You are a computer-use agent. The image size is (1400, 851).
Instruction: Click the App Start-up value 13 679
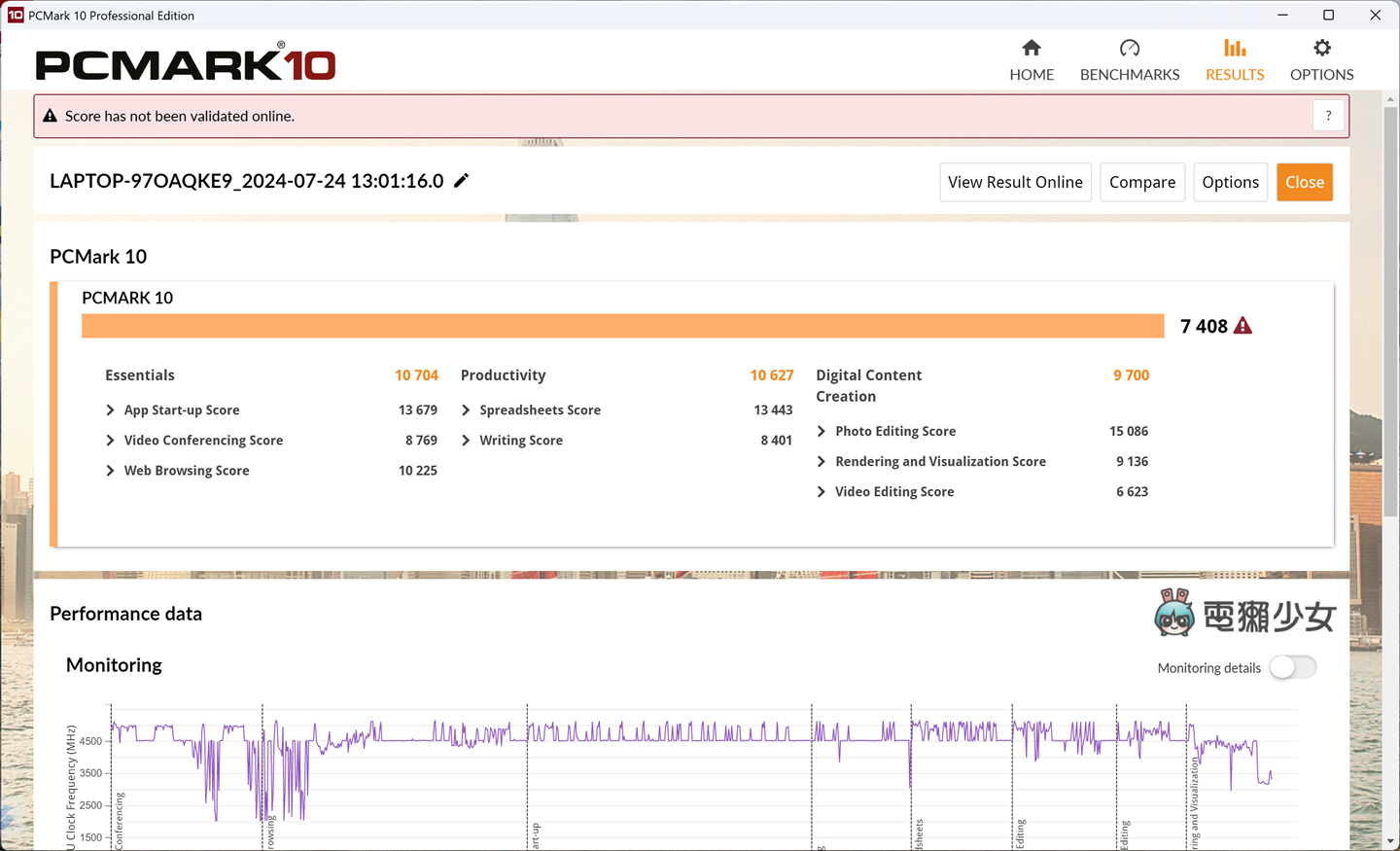pos(418,410)
